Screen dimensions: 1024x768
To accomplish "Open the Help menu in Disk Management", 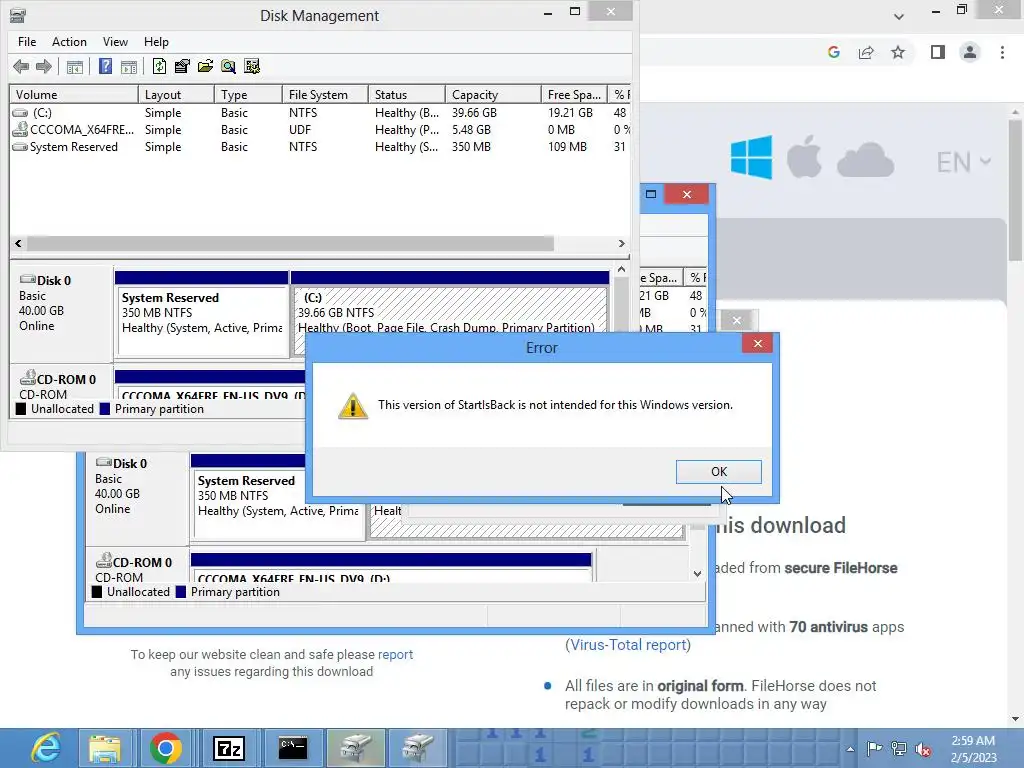I will pos(156,42).
